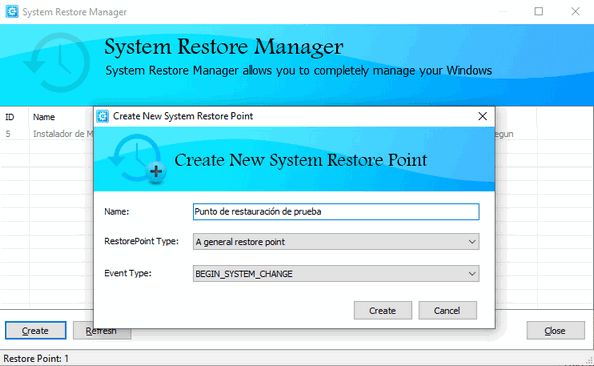Screen dimensions: 594x366
Task: Focus the Name input field in the dialog
Action: (336, 211)
